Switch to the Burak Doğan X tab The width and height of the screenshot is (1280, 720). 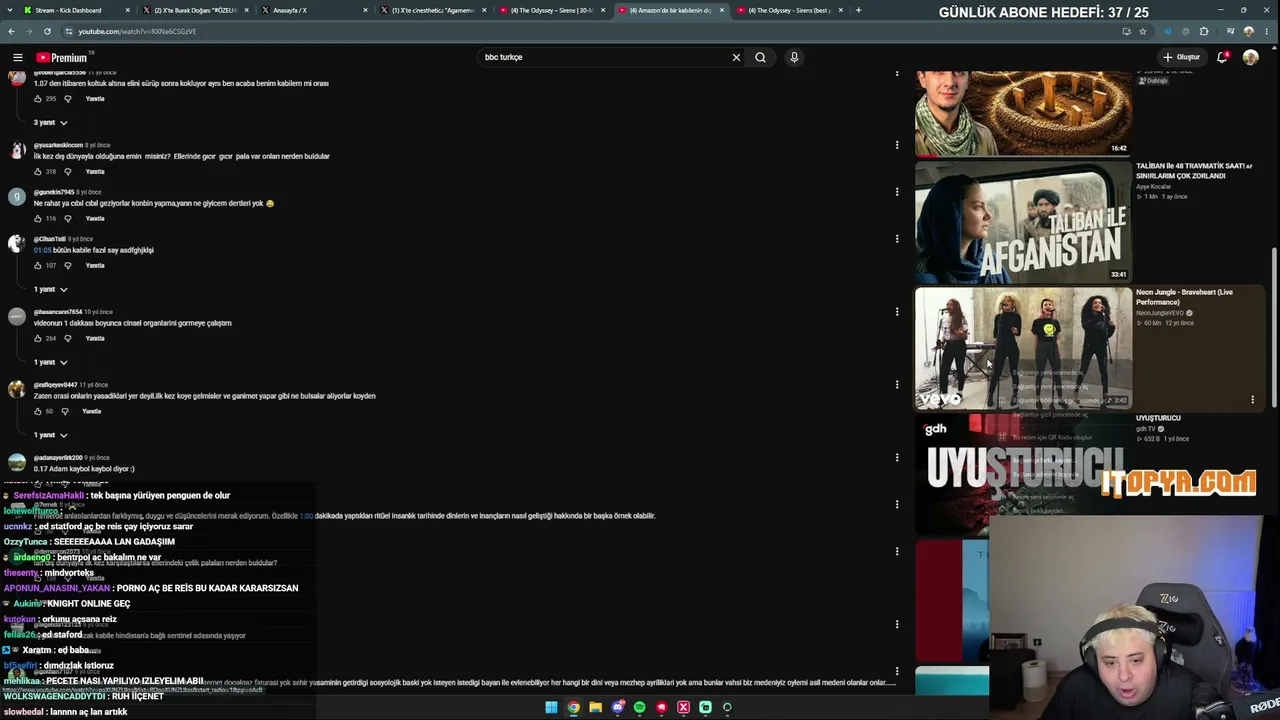pos(196,10)
